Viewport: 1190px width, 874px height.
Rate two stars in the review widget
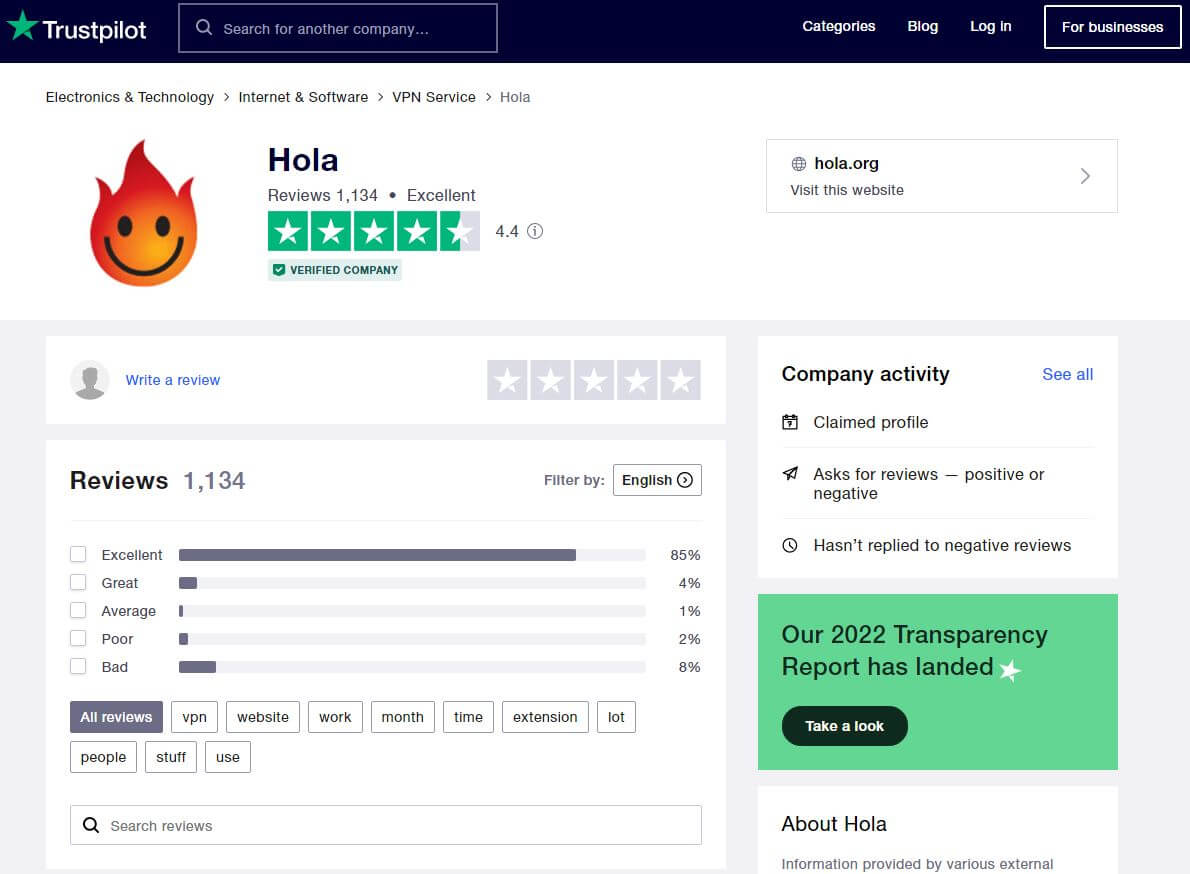click(551, 380)
